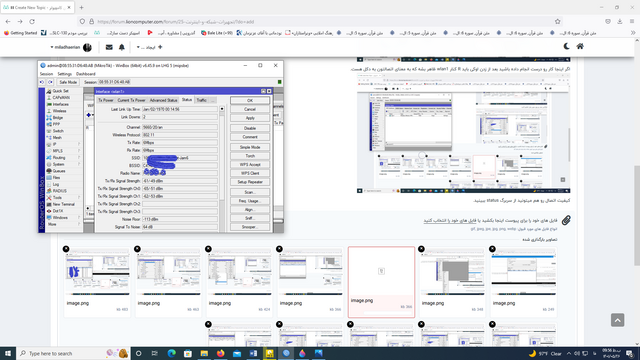
Task: Open Dashboard menu in WinBox
Action: coord(86,74)
